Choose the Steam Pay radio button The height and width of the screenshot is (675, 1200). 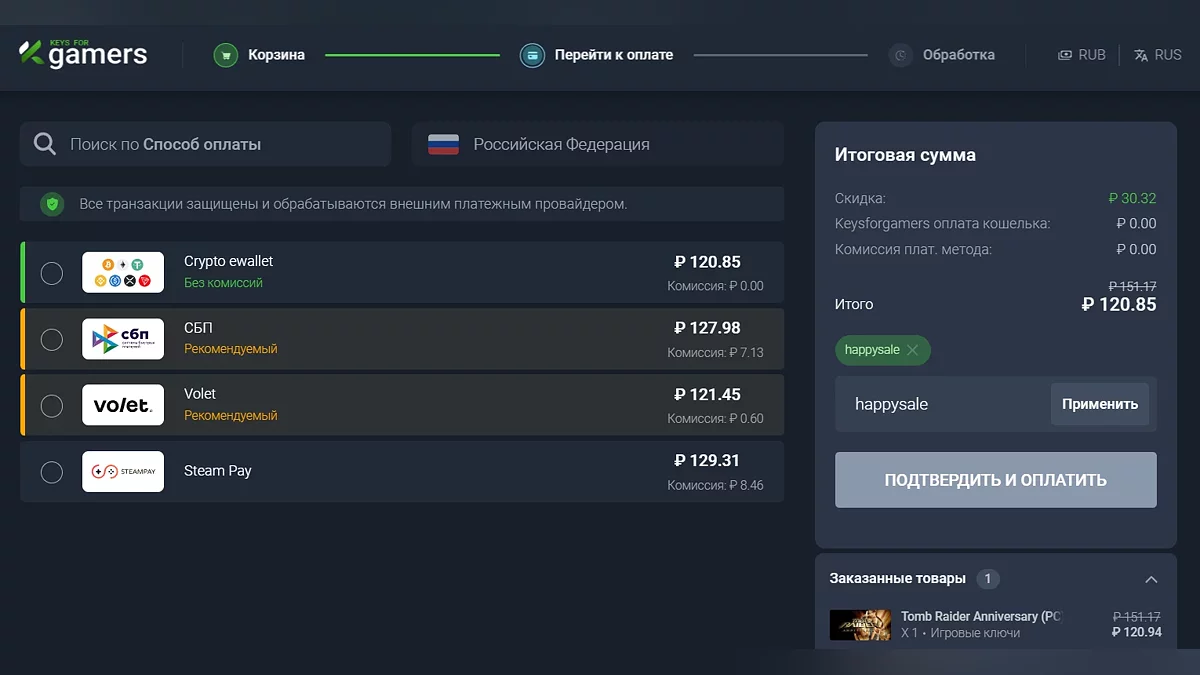click(x=52, y=472)
